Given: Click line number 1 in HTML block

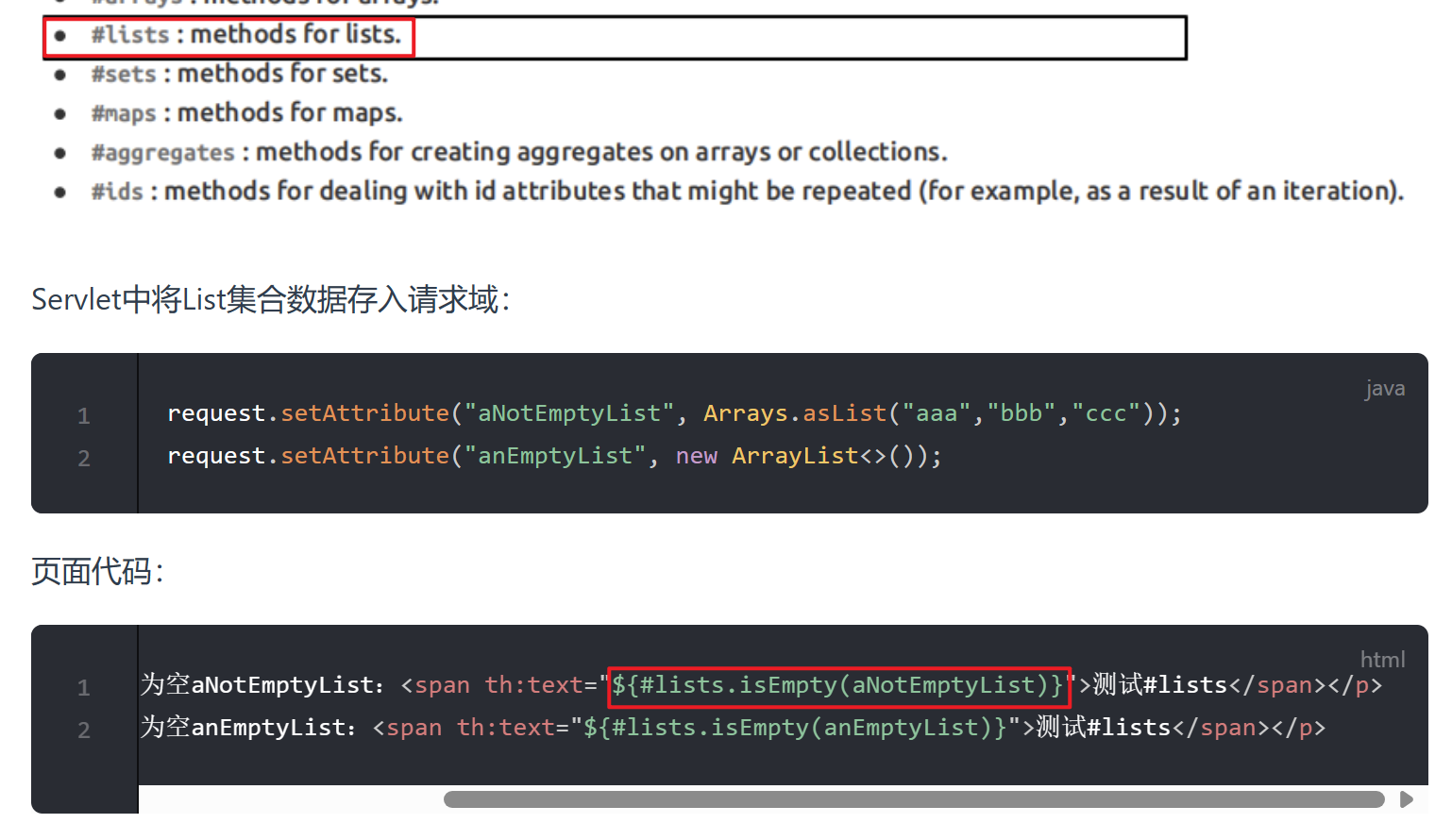Looking at the screenshot, I should pyautogui.click(x=83, y=688).
